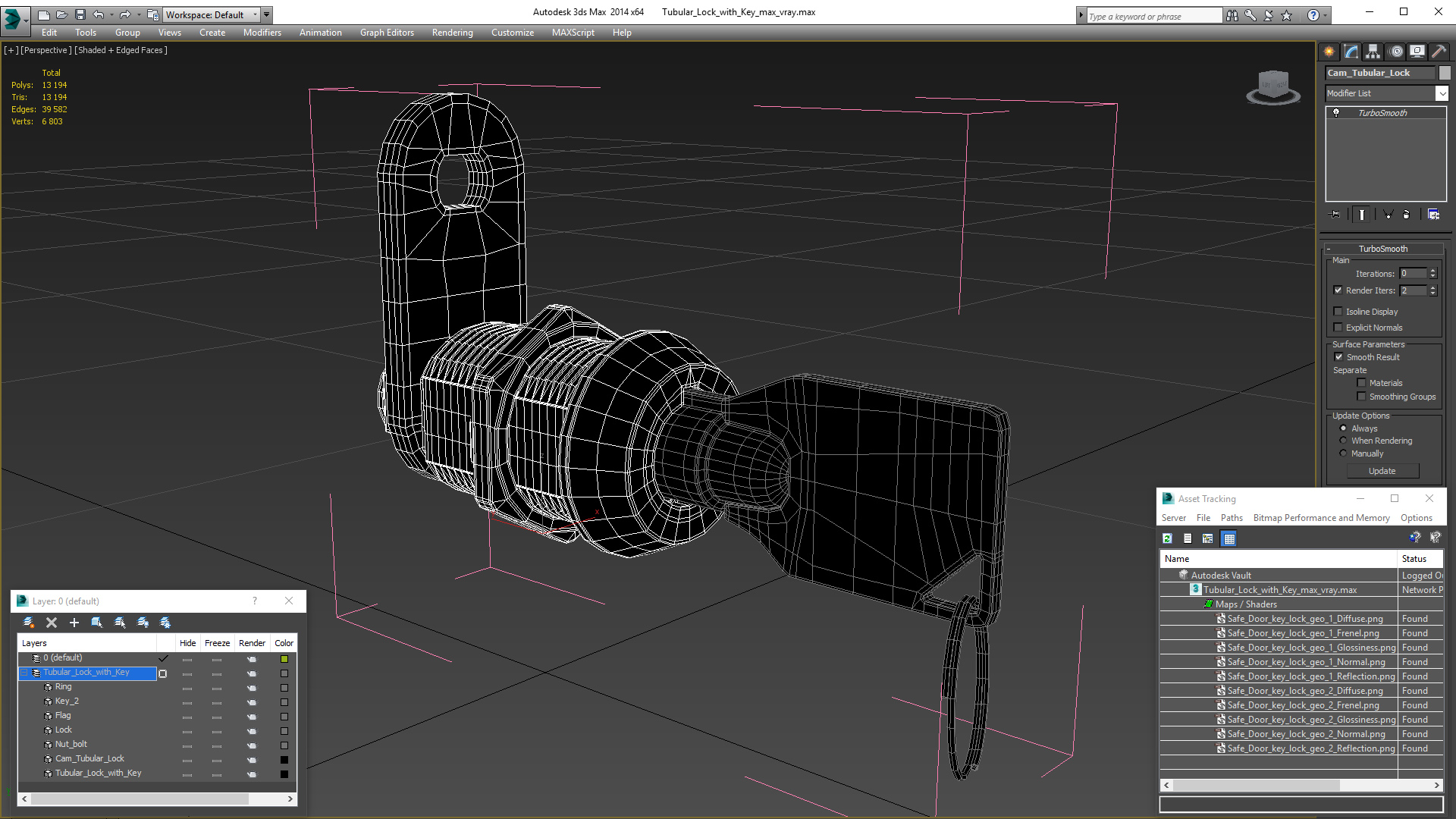Select the When Rendering radio option
Screen dimensions: 1456x819
(x=1344, y=441)
